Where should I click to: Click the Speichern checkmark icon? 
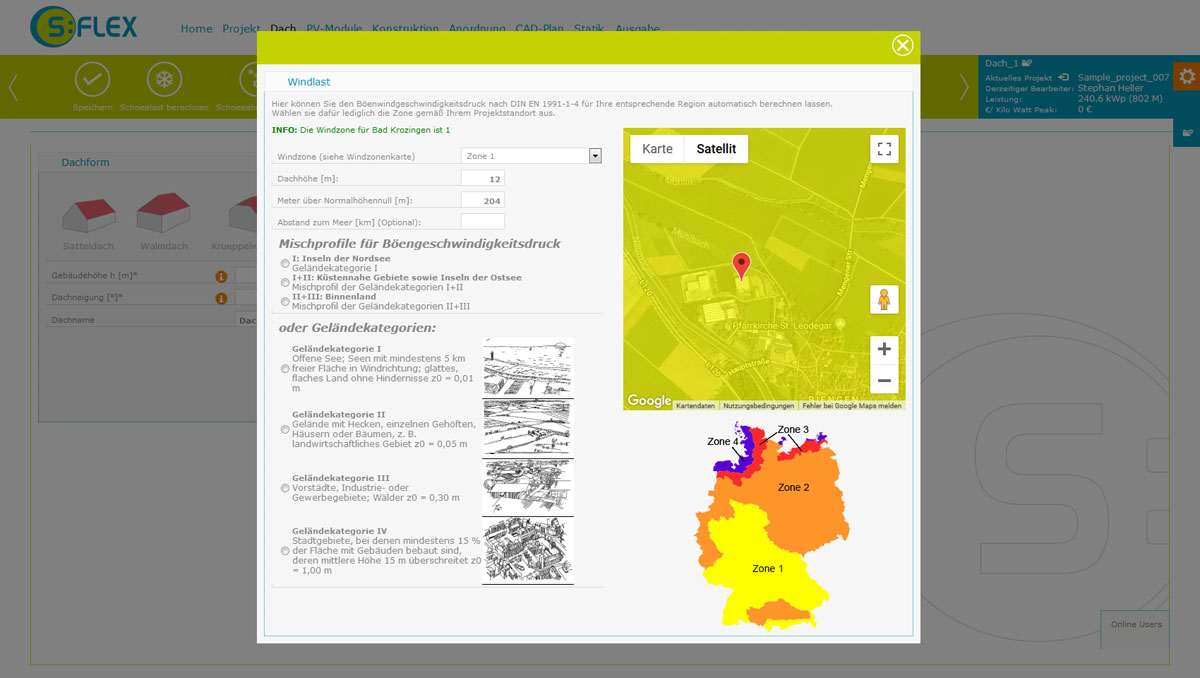click(92, 79)
